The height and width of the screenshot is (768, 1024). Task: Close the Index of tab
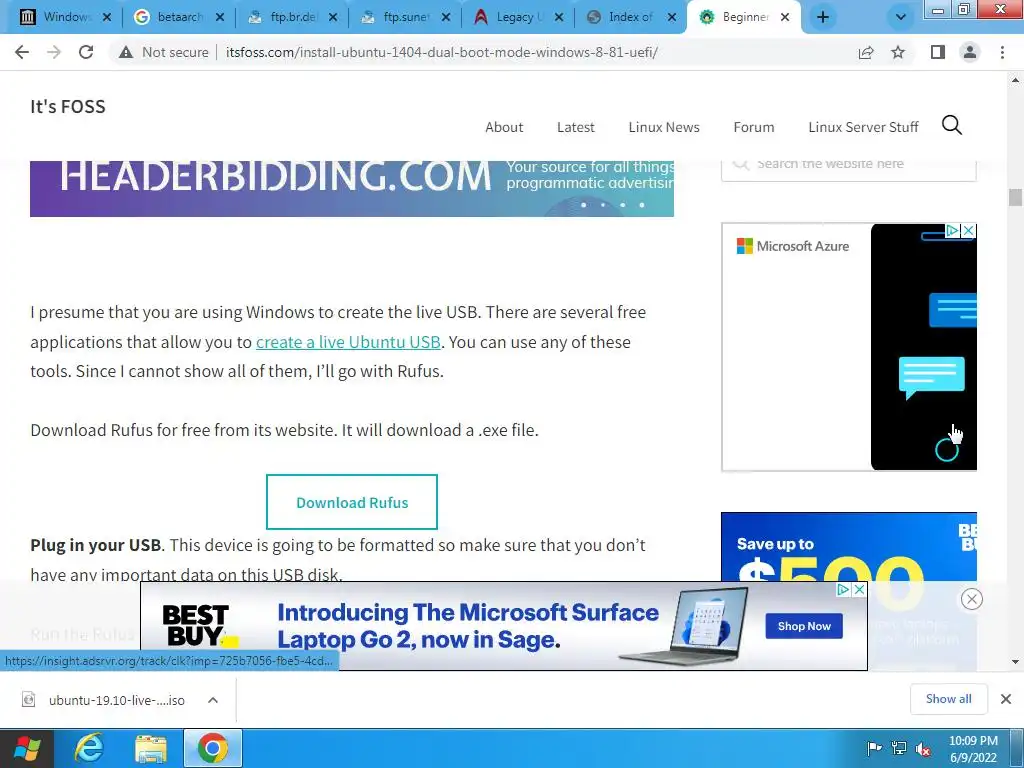672,18
